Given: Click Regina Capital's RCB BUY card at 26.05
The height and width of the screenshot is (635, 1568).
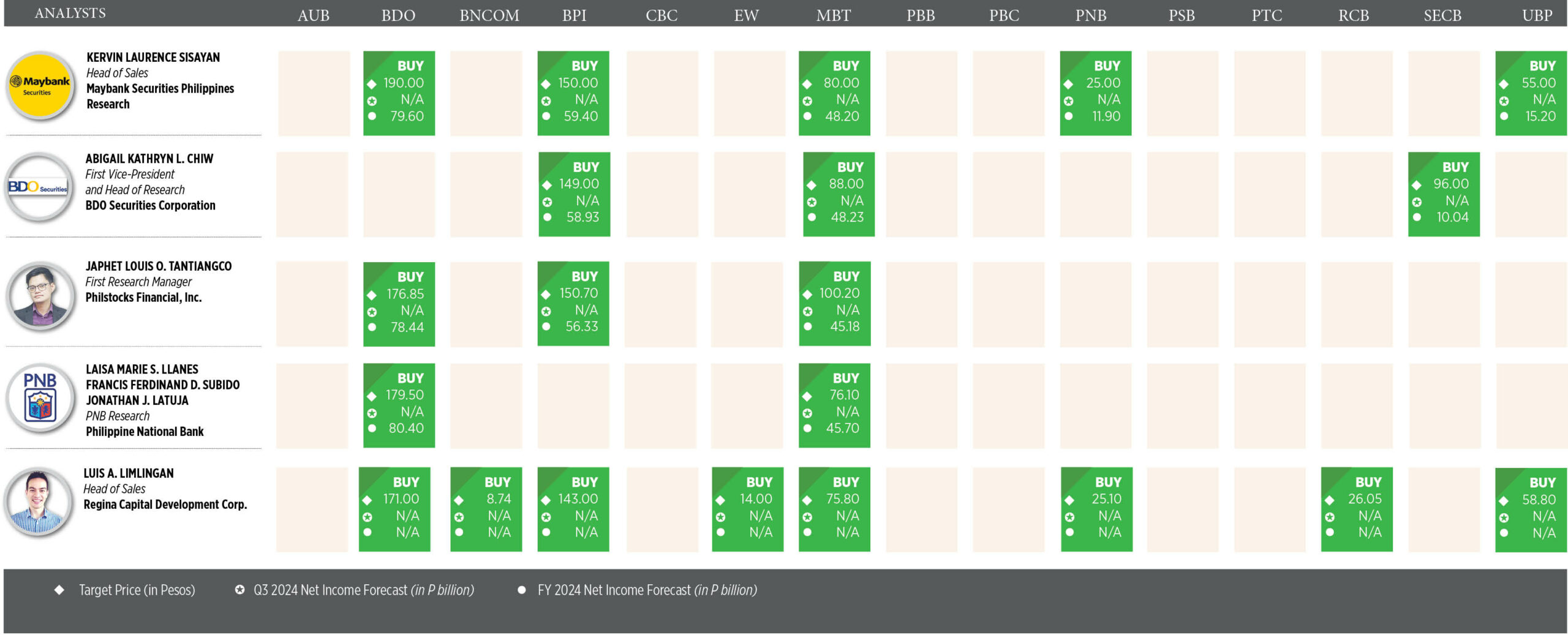Looking at the screenshot, I should click(1356, 509).
